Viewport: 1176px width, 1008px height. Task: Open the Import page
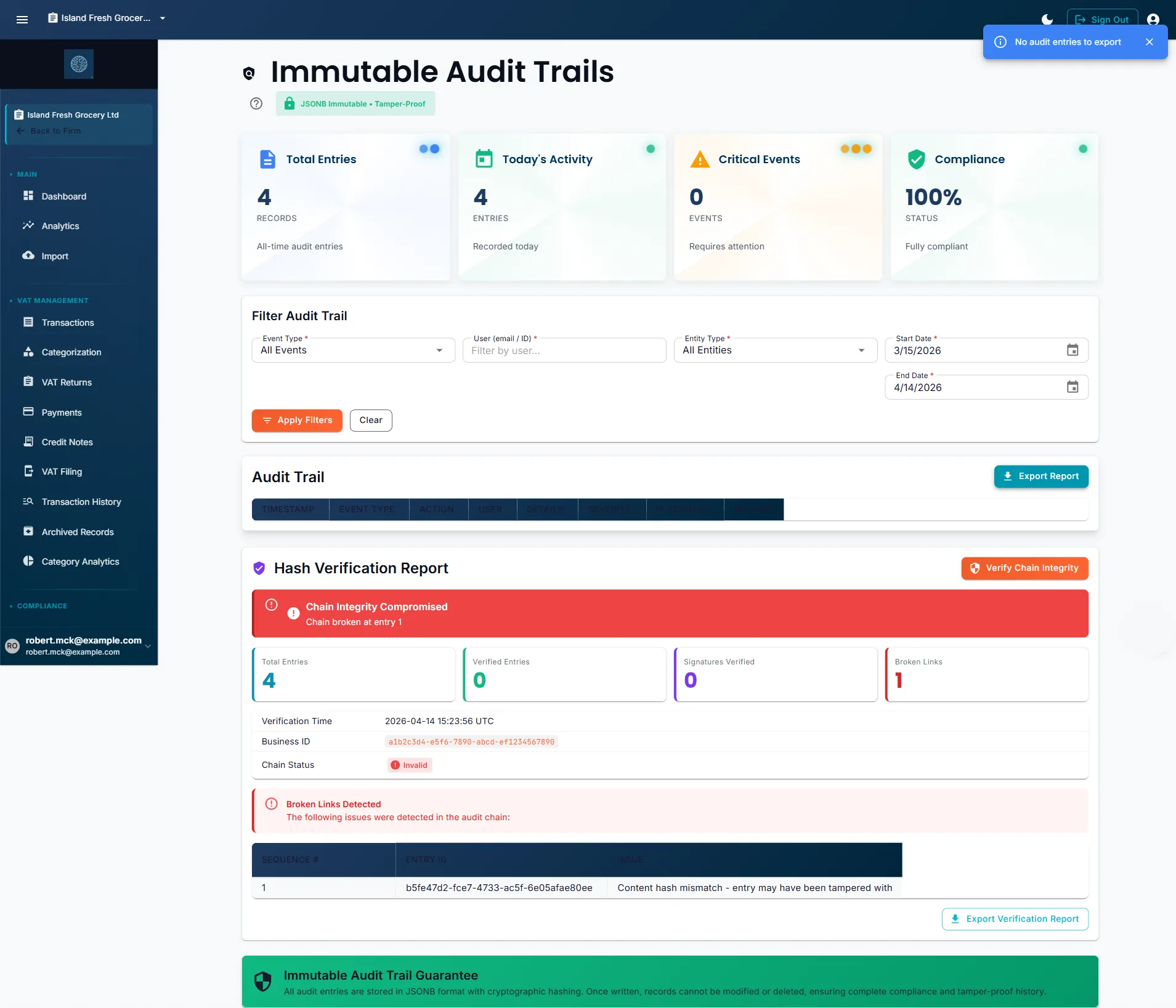55,256
